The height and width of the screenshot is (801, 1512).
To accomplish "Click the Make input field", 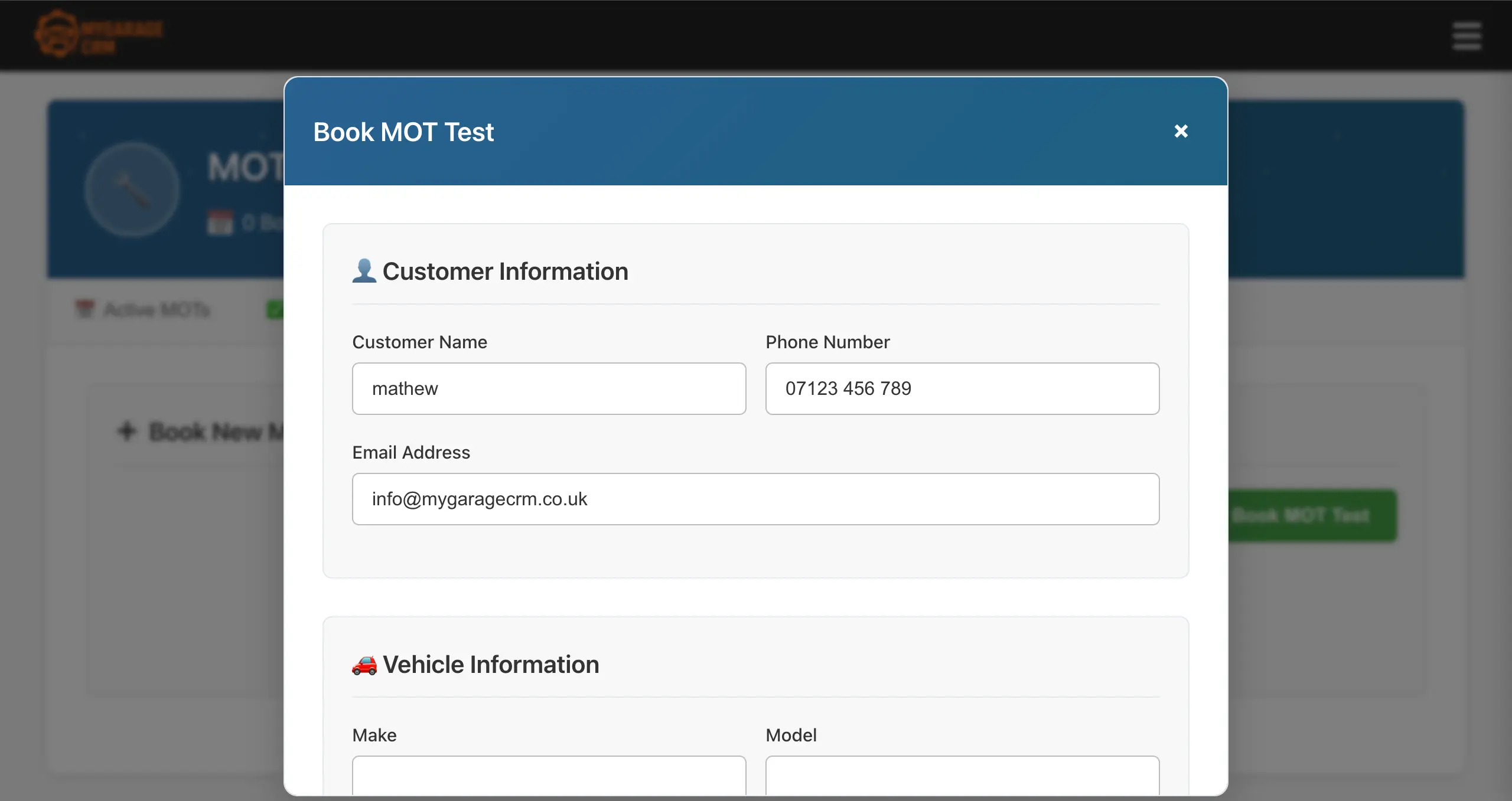I will [549, 775].
